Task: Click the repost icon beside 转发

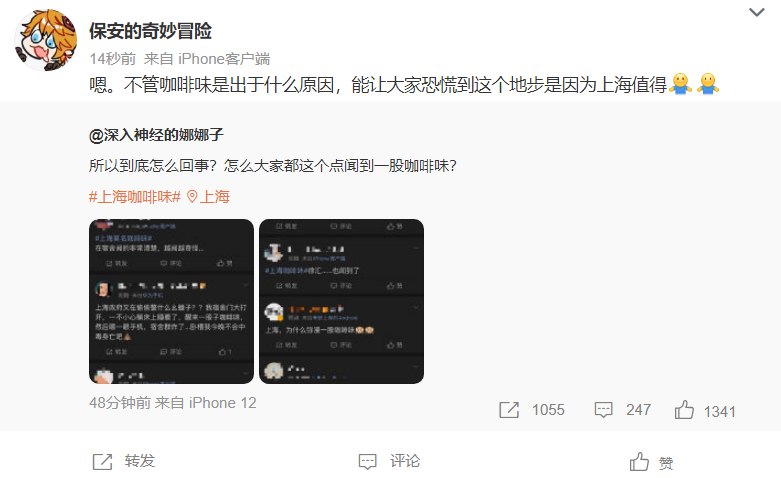Action: click(103, 462)
